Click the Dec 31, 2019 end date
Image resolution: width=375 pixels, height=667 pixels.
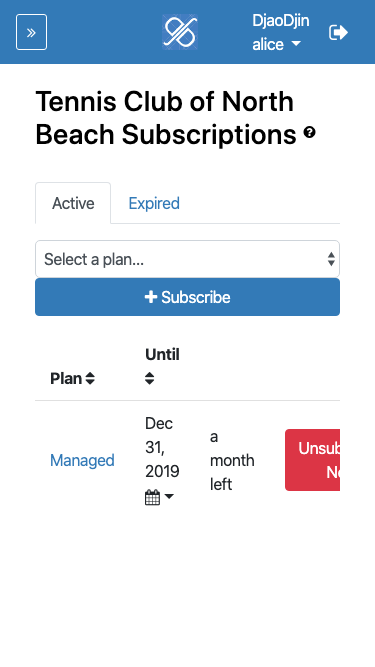(x=162, y=448)
